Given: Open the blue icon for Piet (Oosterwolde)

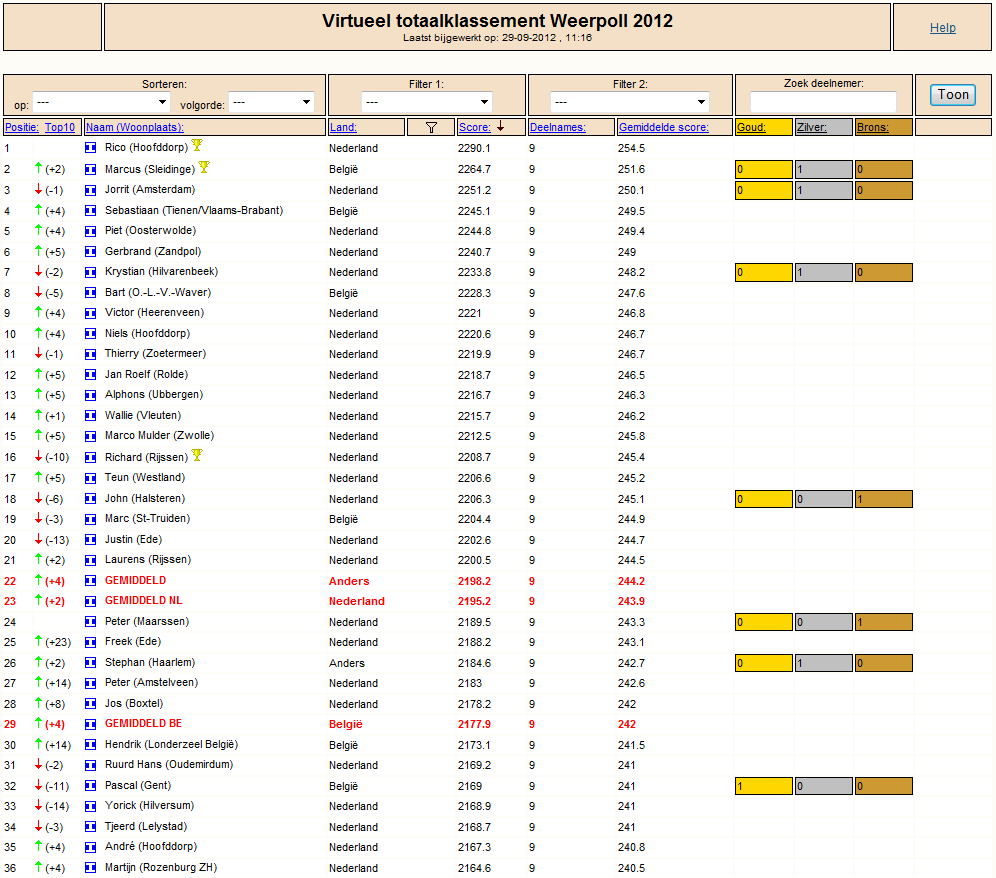Looking at the screenshot, I should tap(91, 231).
